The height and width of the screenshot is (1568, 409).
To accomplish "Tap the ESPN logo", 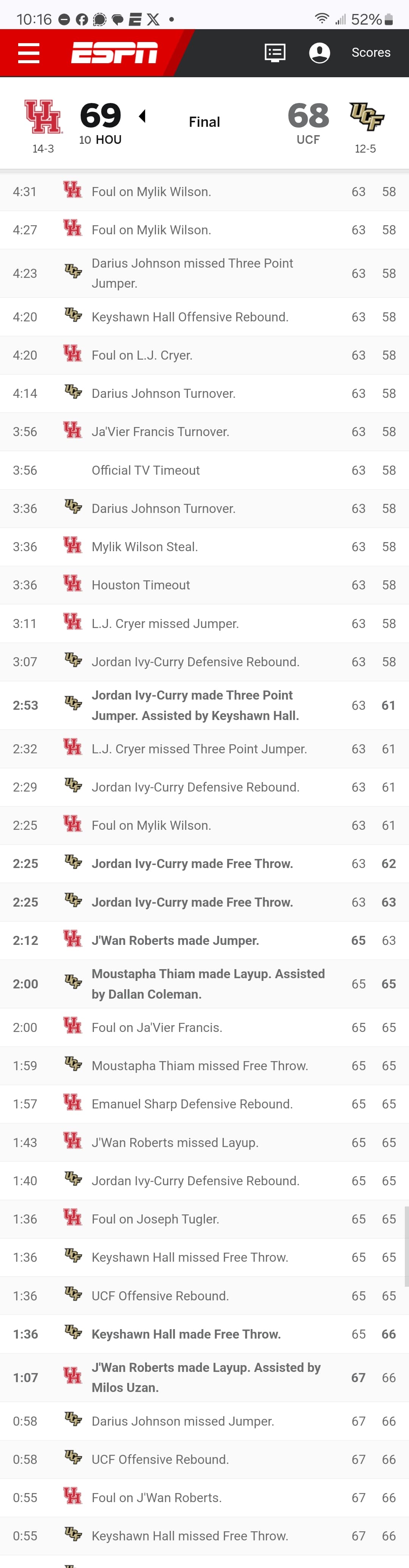I will (x=114, y=53).
